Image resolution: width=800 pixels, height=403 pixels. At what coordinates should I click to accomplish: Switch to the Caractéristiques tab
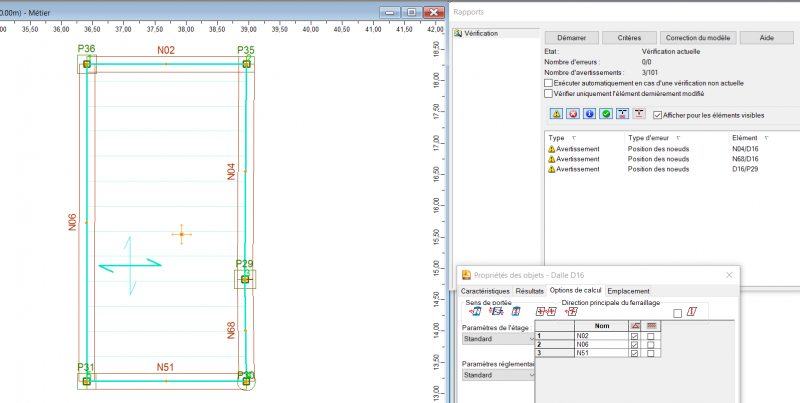coord(485,291)
